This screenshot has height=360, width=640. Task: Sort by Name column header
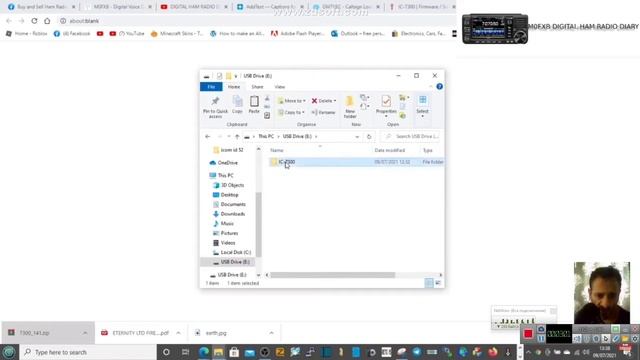coord(277,150)
